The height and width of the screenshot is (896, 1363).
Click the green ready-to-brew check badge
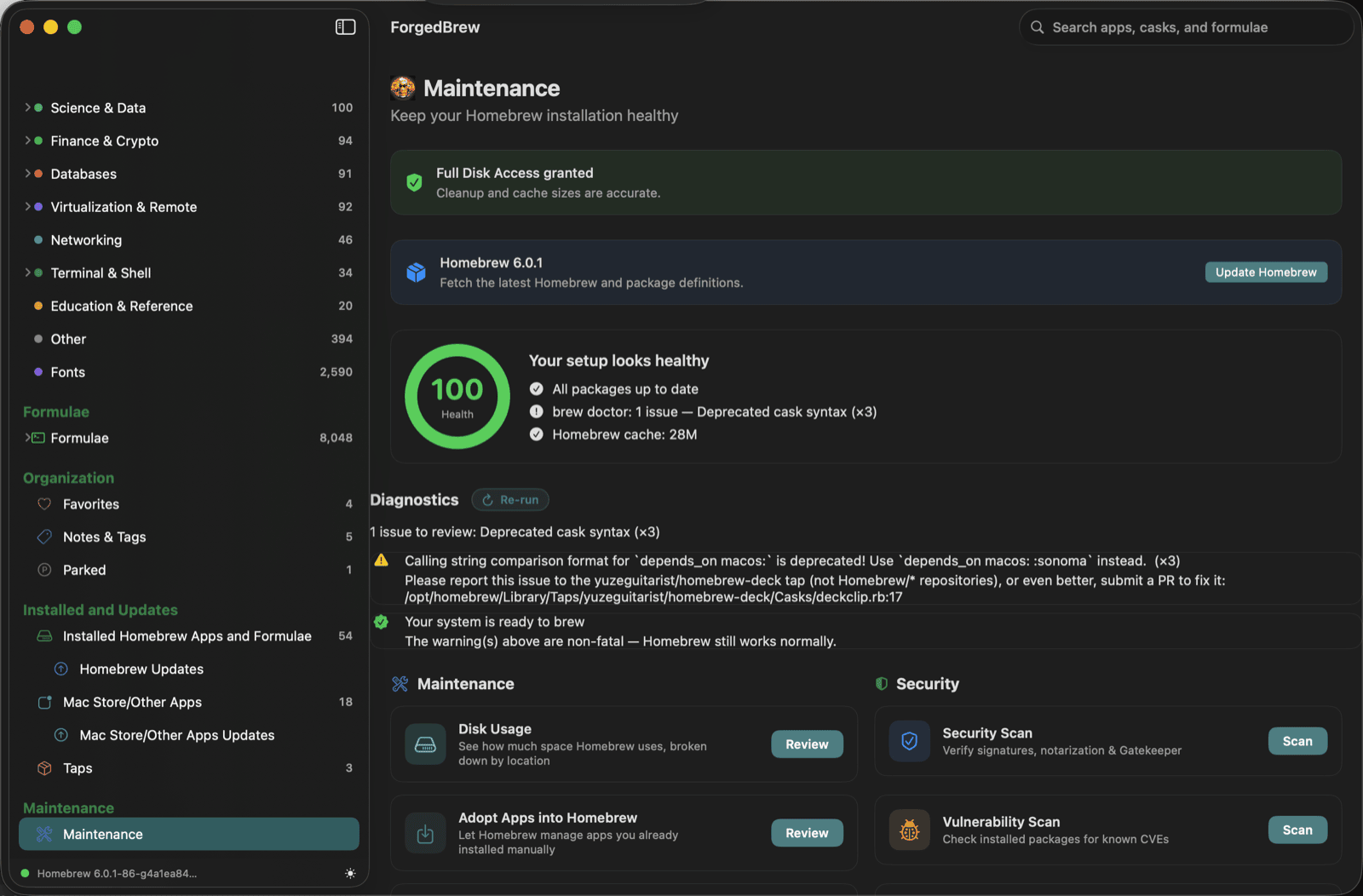381,622
